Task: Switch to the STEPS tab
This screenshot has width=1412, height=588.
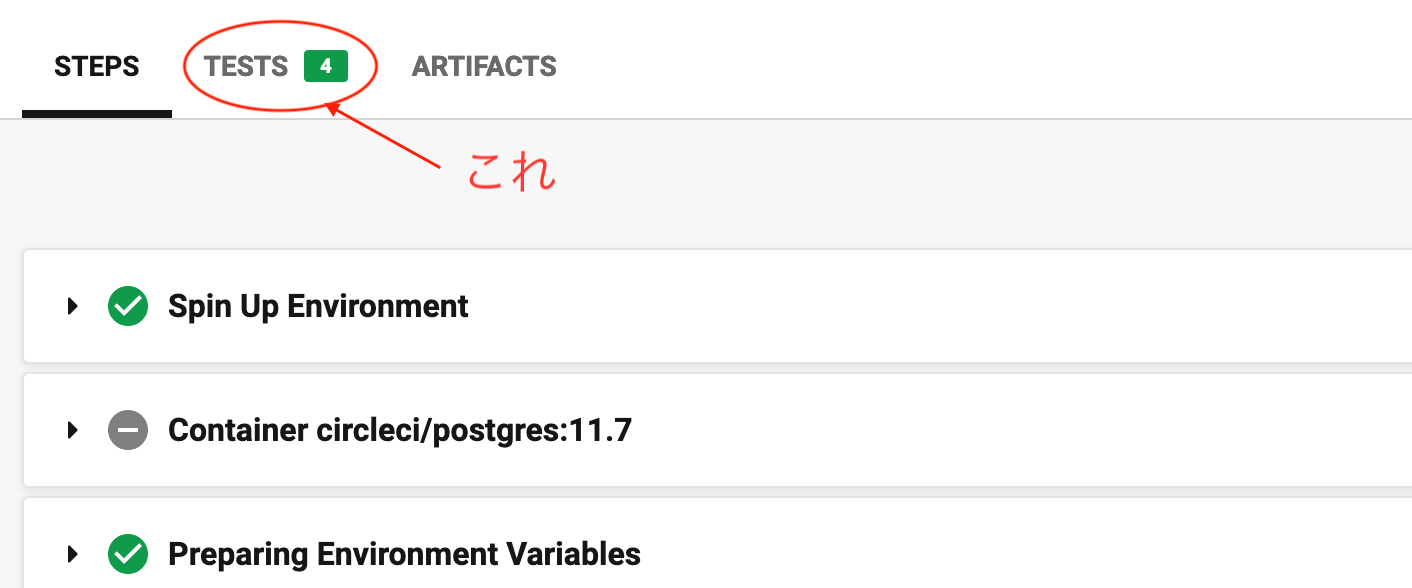Action: pyautogui.click(x=96, y=67)
